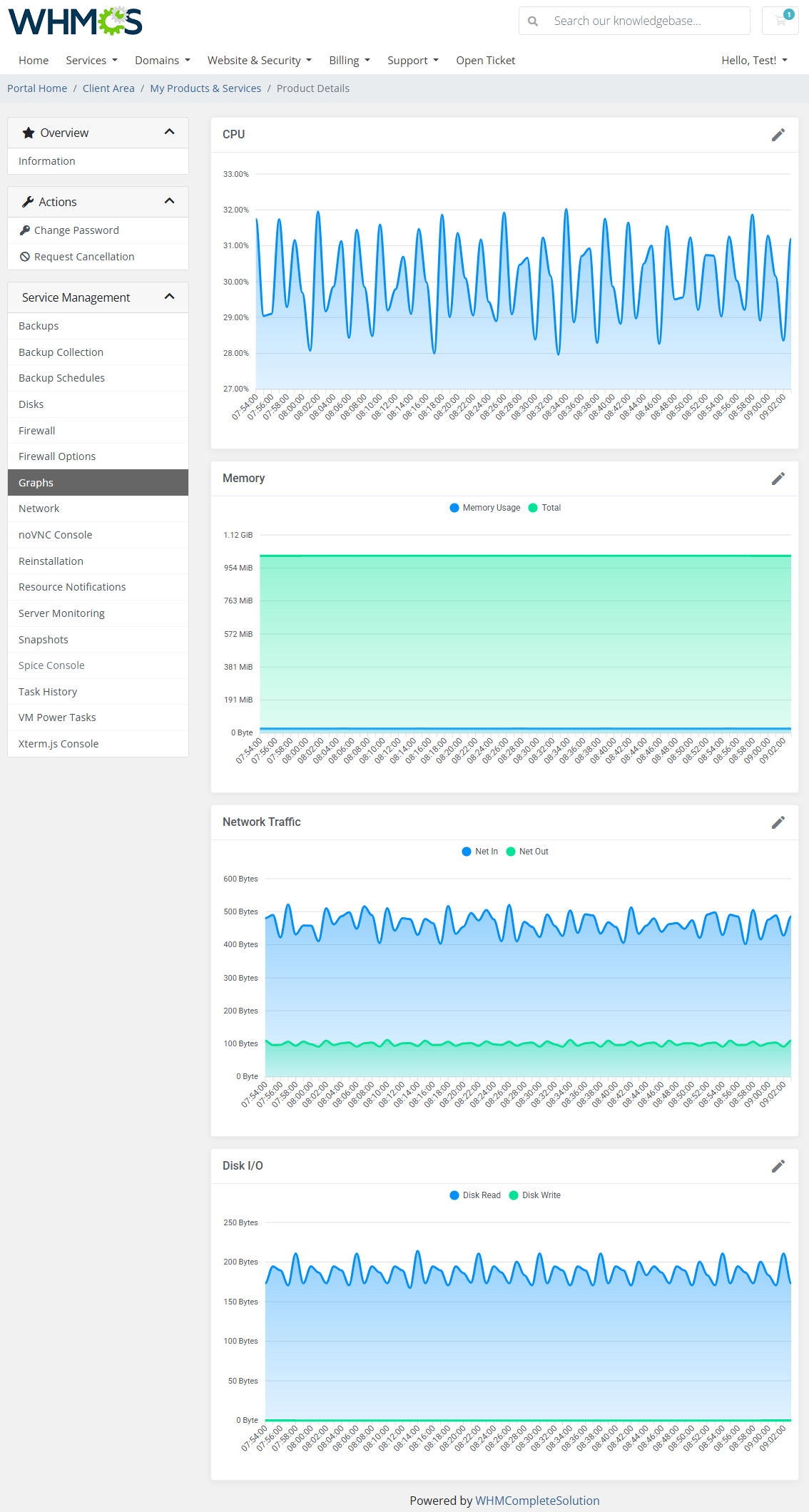Hide the Disk Read legend series

click(x=481, y=1195)
